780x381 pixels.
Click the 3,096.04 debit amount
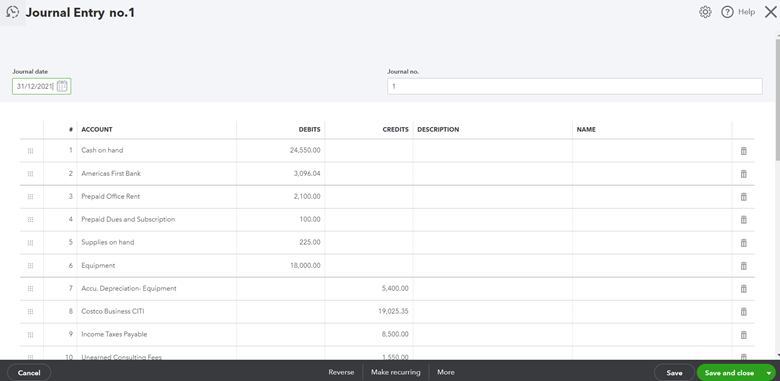[307, 174]
